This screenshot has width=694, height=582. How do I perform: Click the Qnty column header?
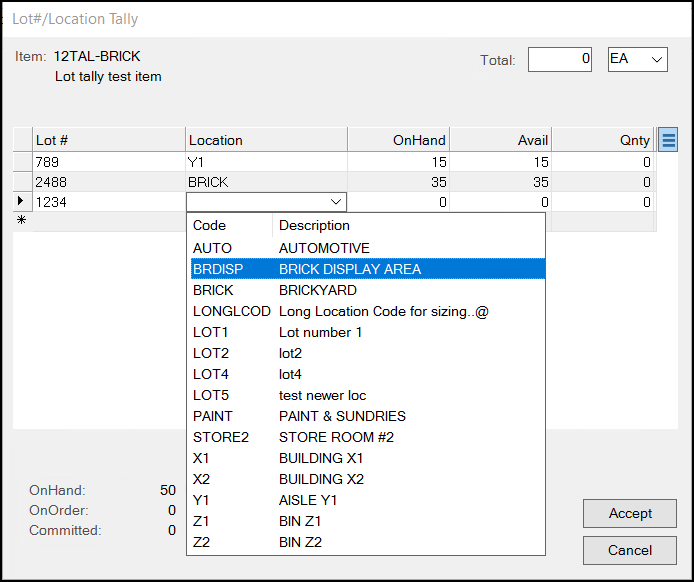pyautogui.click(x=602, y=140)
